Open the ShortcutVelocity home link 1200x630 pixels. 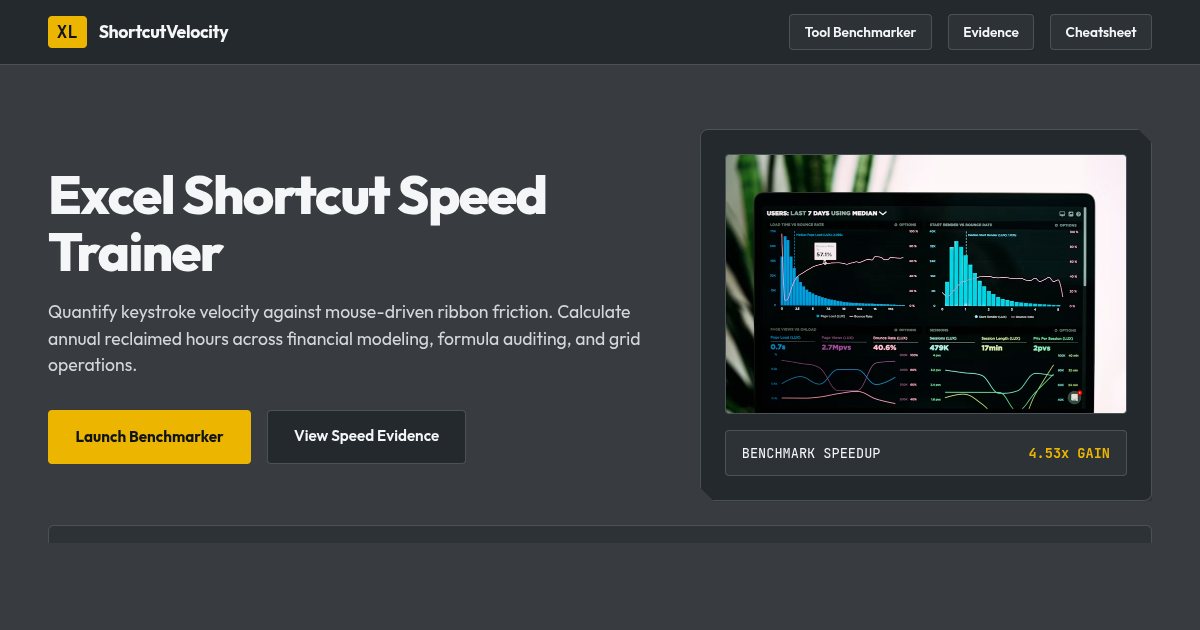pos(138,32)
